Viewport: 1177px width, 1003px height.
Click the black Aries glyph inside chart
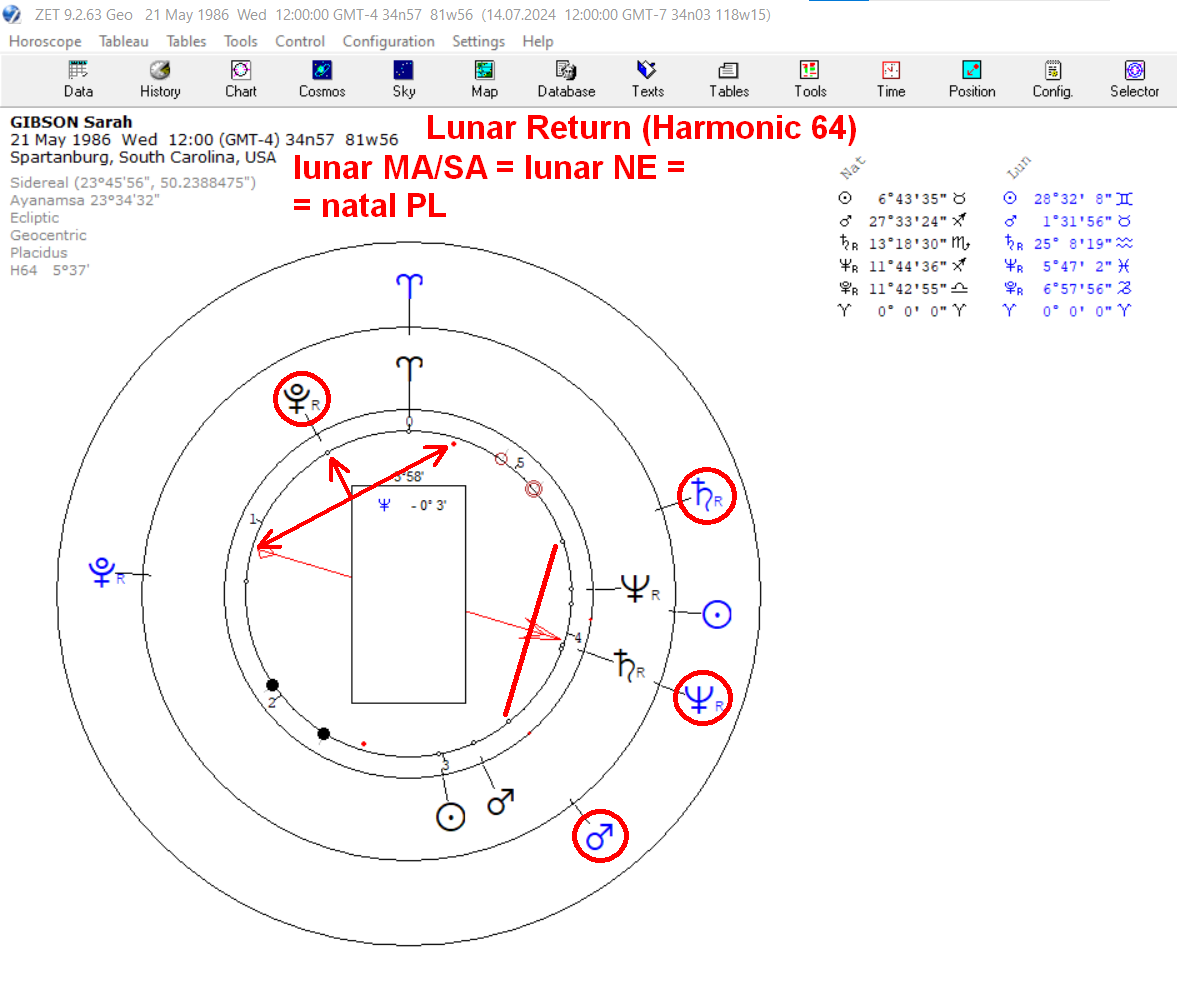409,368
